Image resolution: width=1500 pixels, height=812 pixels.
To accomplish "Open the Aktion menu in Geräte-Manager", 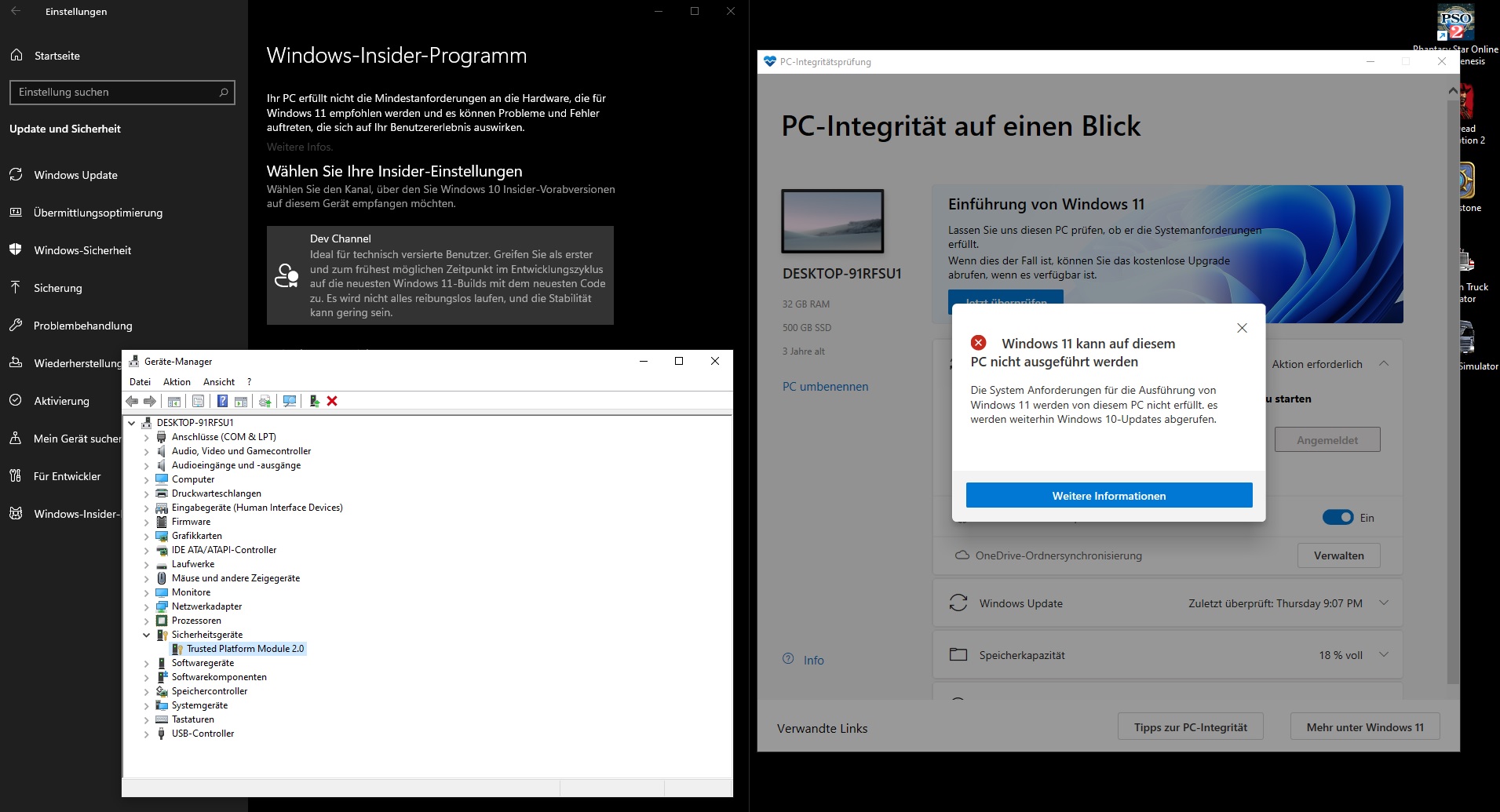I will (x=177, y=382).
